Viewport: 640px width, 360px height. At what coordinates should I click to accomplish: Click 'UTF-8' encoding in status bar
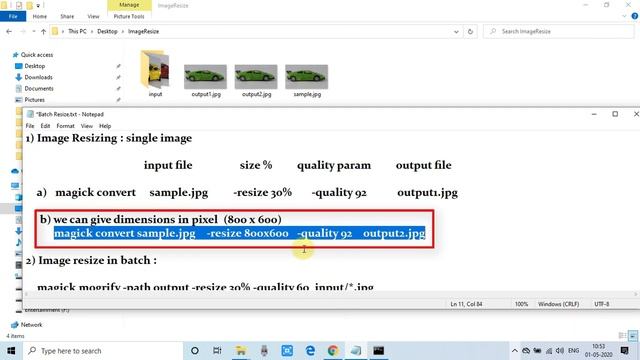click(602, 304)
